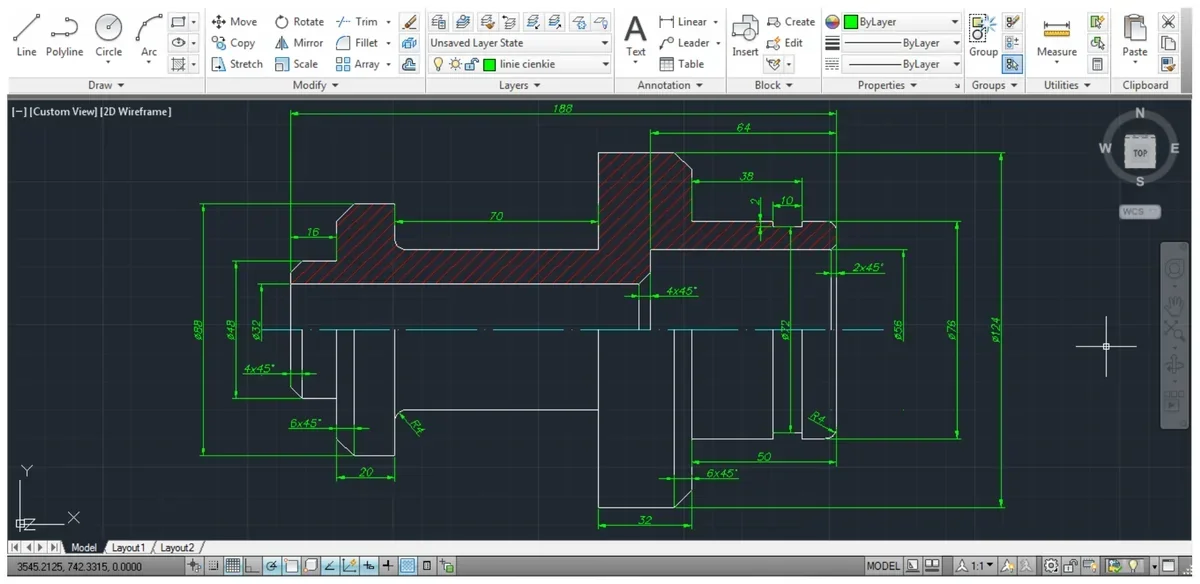Pick the Arc tool
Viewport: 1200px width, 584px height.
pyautogui.click(x=149, y=35)
